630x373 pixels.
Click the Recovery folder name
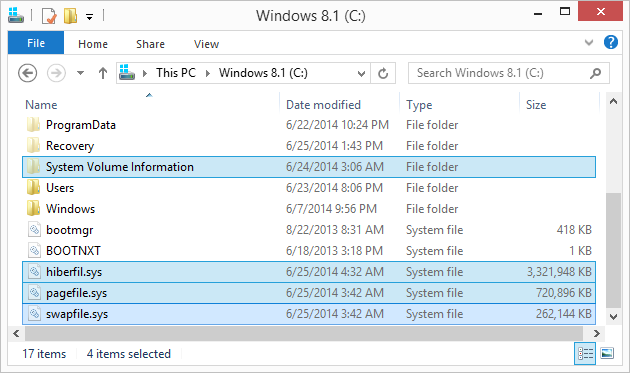coord(70,146)
